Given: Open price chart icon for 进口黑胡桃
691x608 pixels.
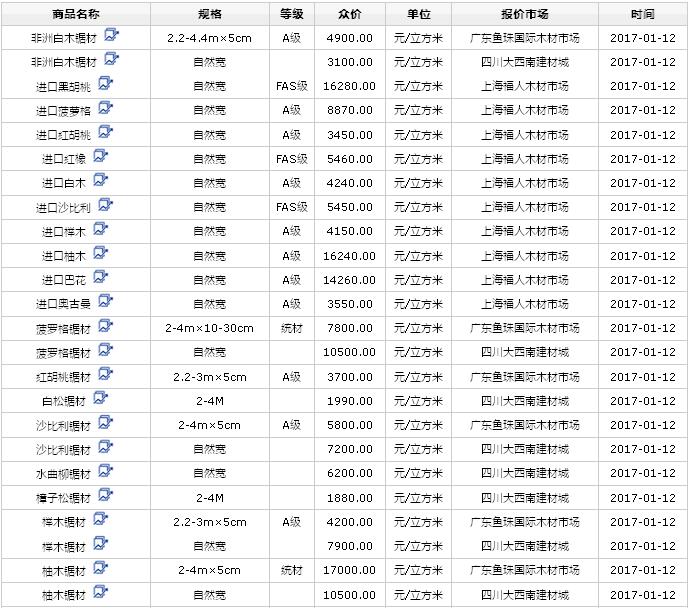Looking at the screenshot, I should [105, 84].
